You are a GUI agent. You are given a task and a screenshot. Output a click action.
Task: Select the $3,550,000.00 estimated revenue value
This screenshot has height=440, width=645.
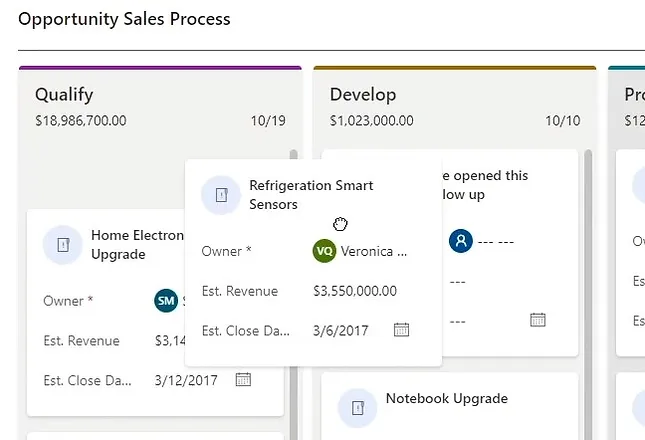point(355,291)
